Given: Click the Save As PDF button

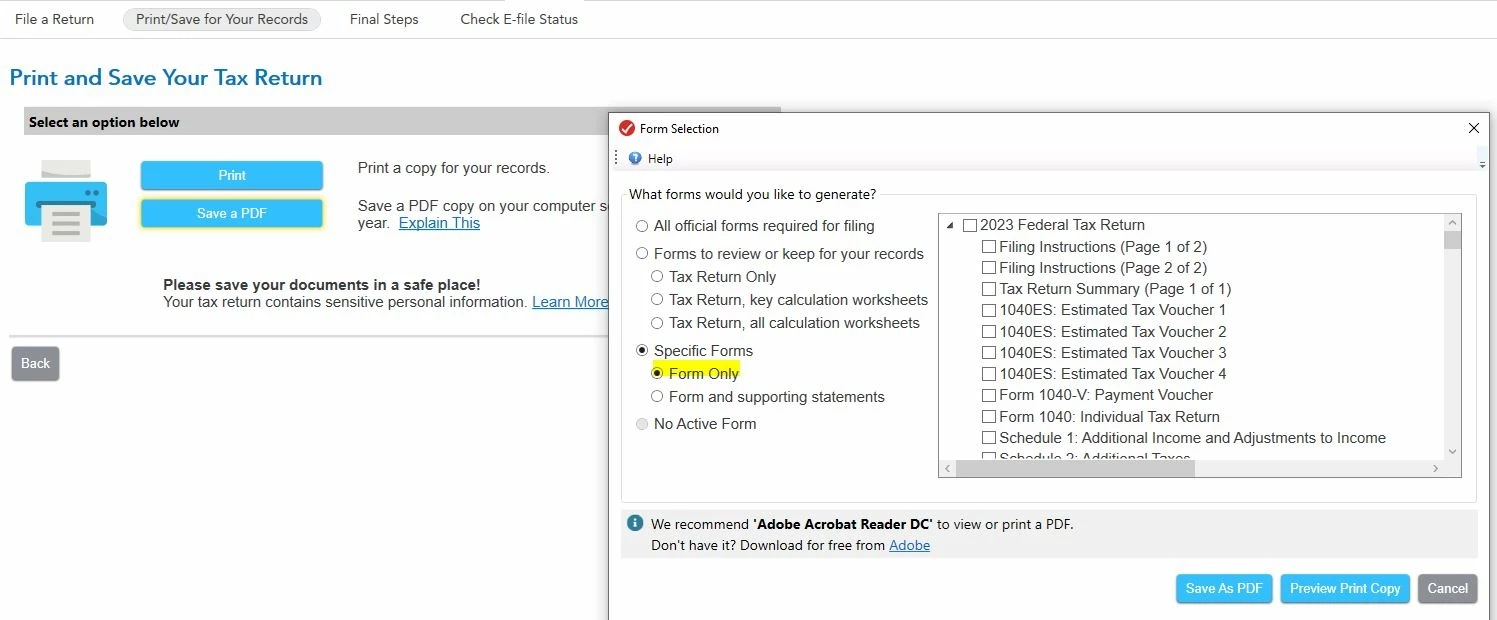Looking at the screenshot, I should (x=1224, y=589).
